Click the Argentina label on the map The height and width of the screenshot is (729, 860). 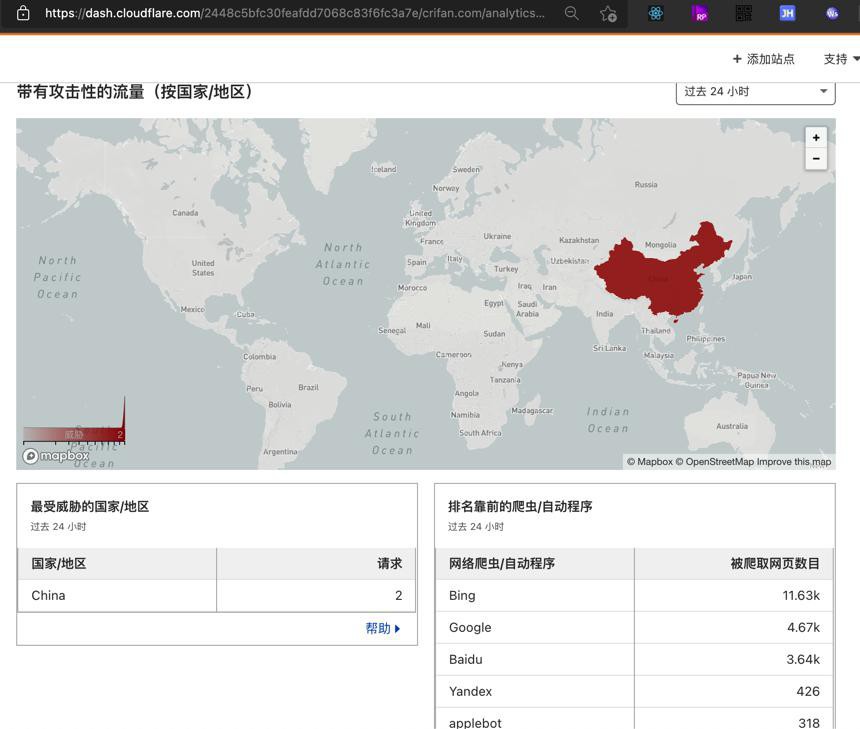(x=280, y=452)
